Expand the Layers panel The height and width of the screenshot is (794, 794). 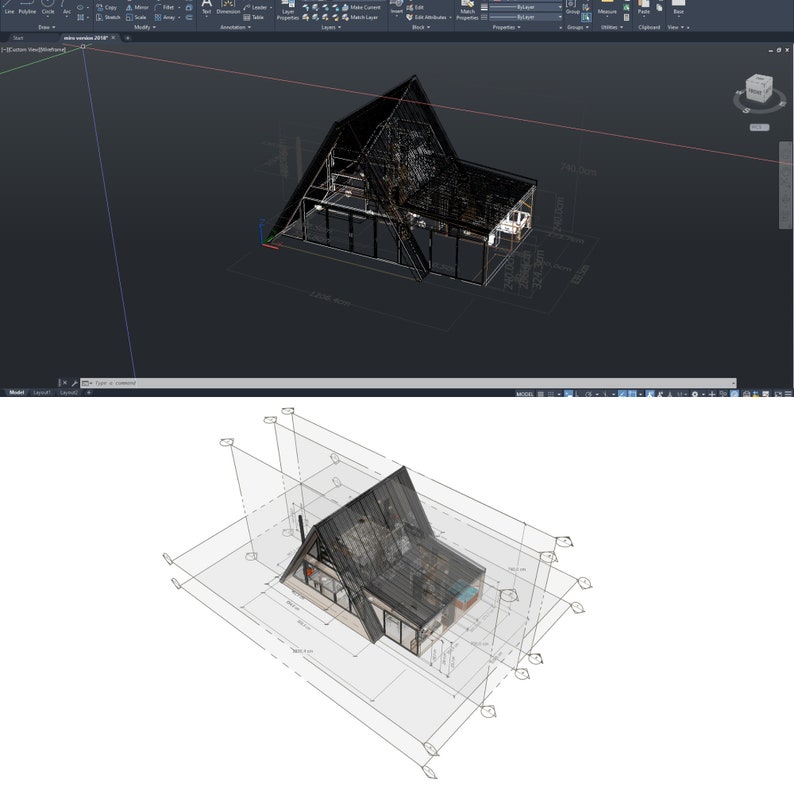[331, 27]
